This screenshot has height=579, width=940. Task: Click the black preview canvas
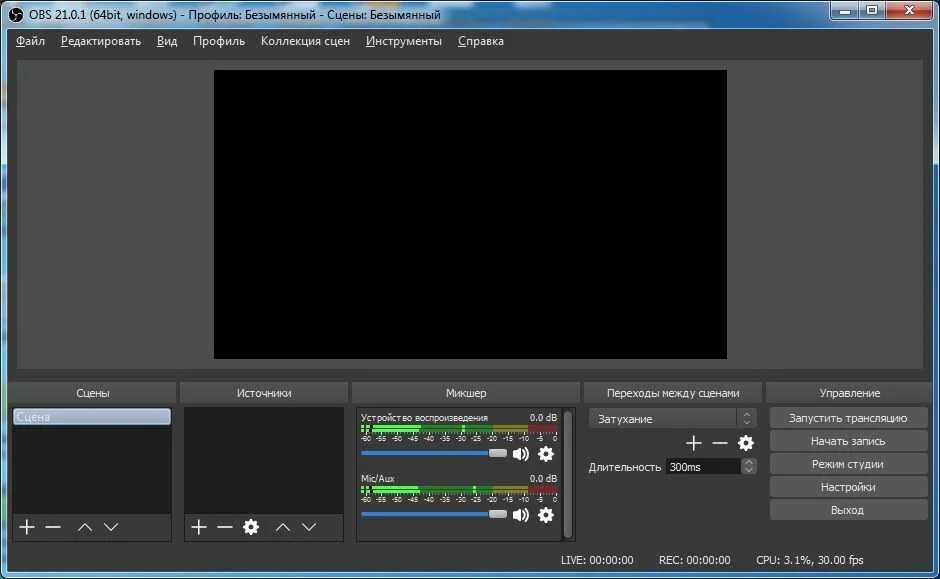(470, 215)
